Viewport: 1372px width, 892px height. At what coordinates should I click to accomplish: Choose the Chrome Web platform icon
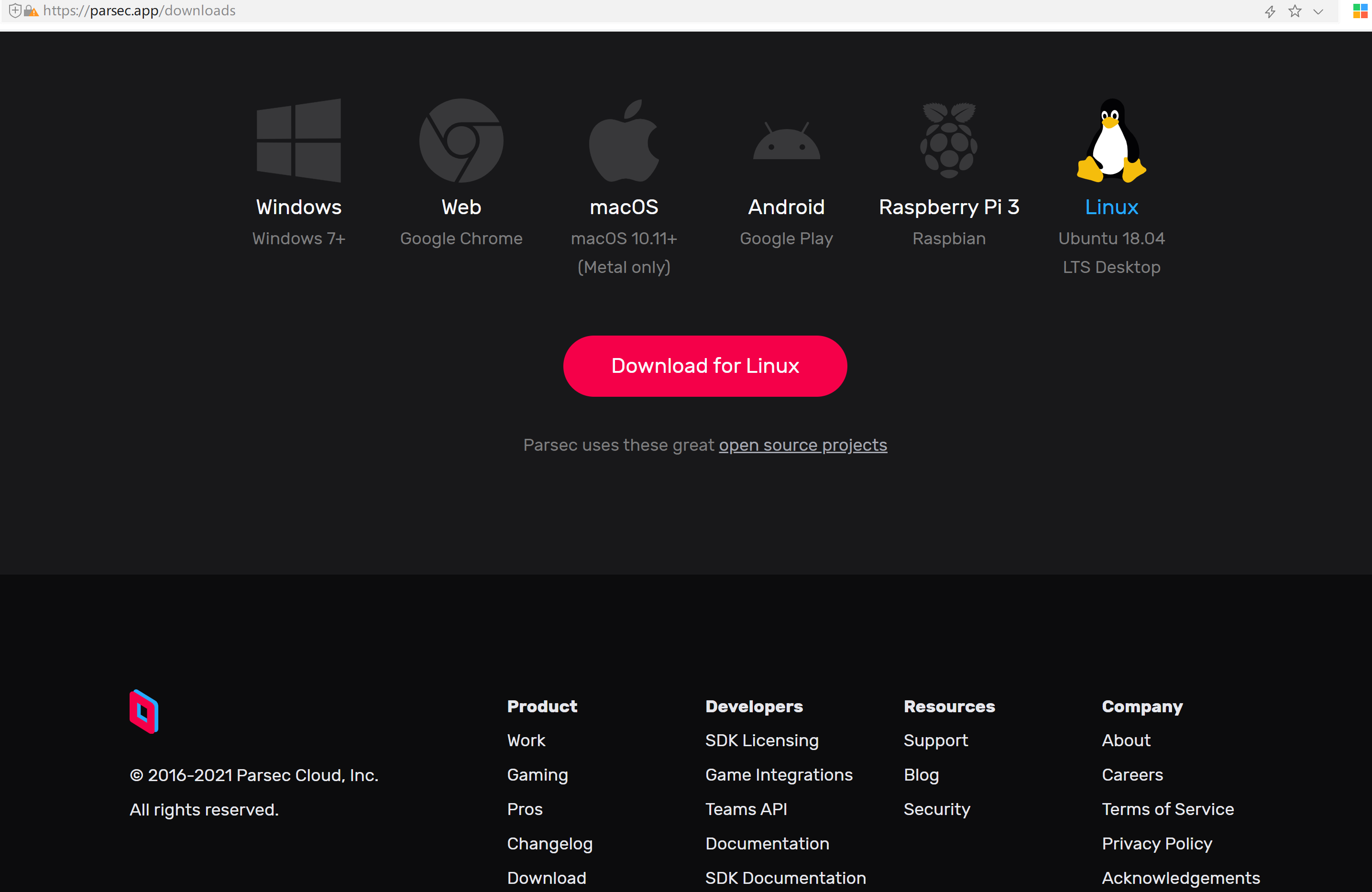click(461, 141)
